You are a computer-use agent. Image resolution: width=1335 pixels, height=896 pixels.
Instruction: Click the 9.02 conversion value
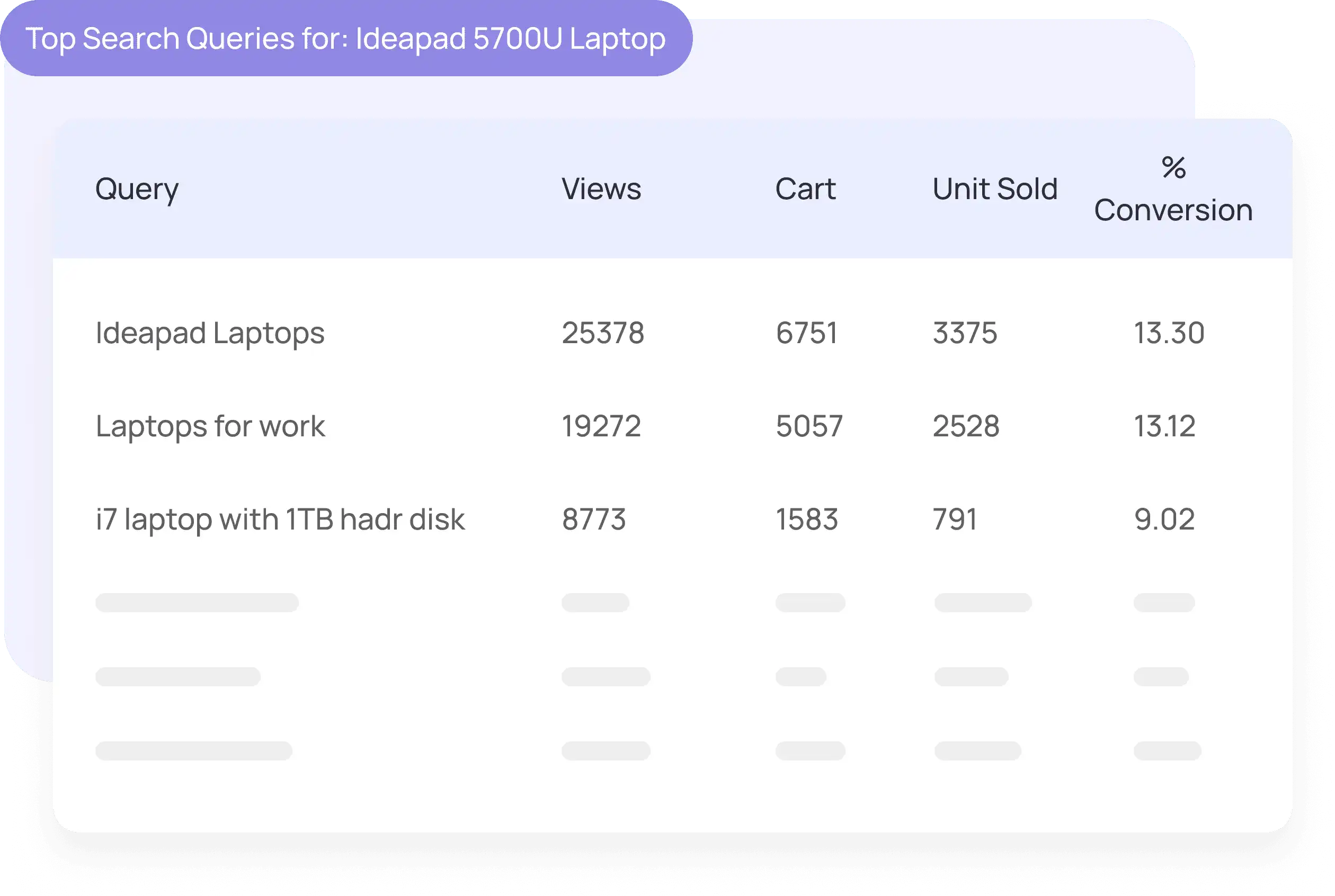(1164, 519)
